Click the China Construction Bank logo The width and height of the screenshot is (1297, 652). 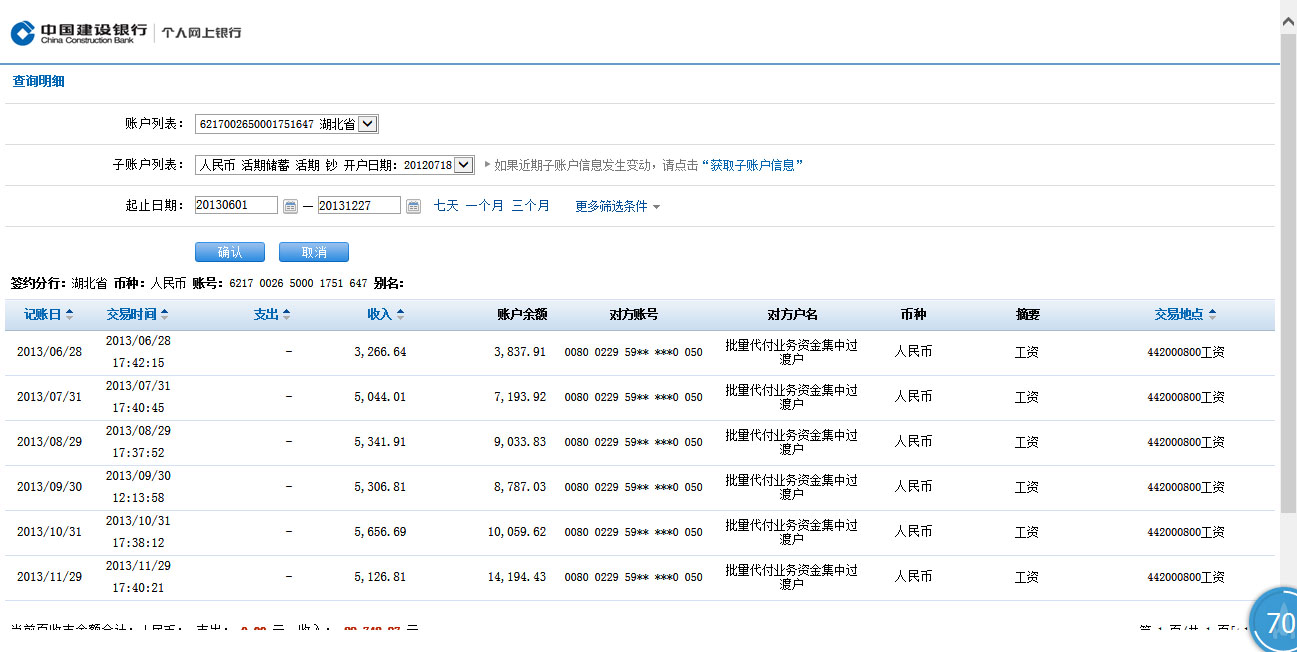click(79, 33)
